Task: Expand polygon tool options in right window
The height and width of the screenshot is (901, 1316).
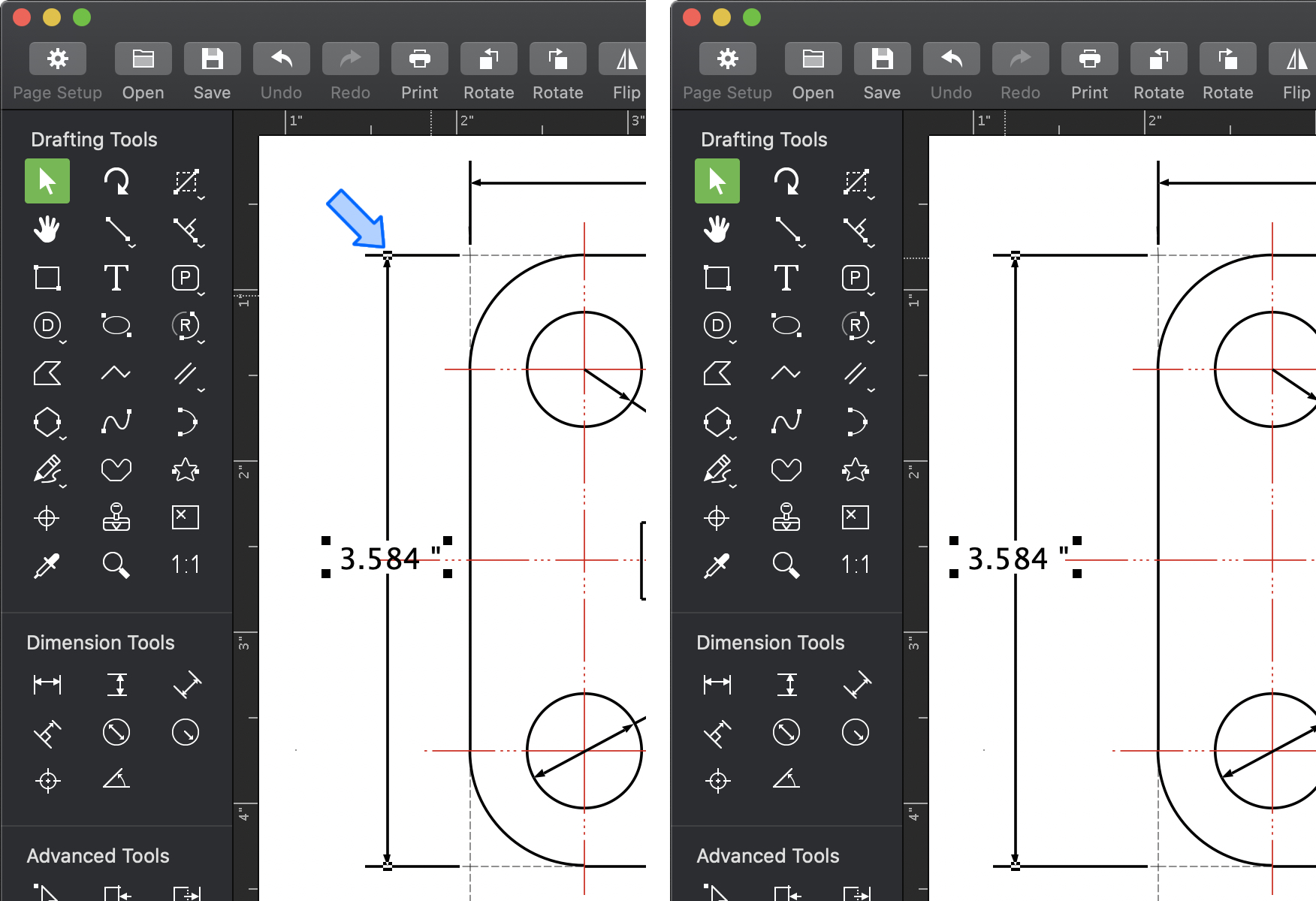Action: pos(733,438)
